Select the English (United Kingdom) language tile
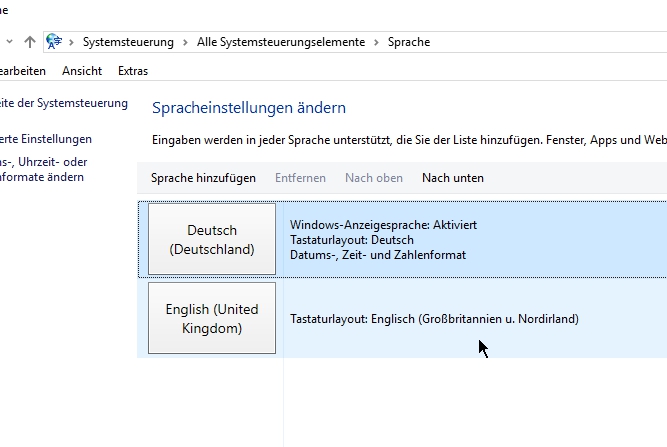 coord(212,318)
